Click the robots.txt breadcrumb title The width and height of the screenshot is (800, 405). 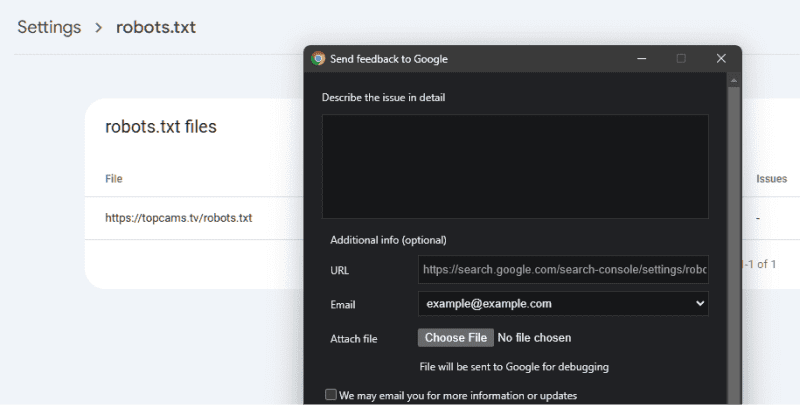(x=156, y=27)
